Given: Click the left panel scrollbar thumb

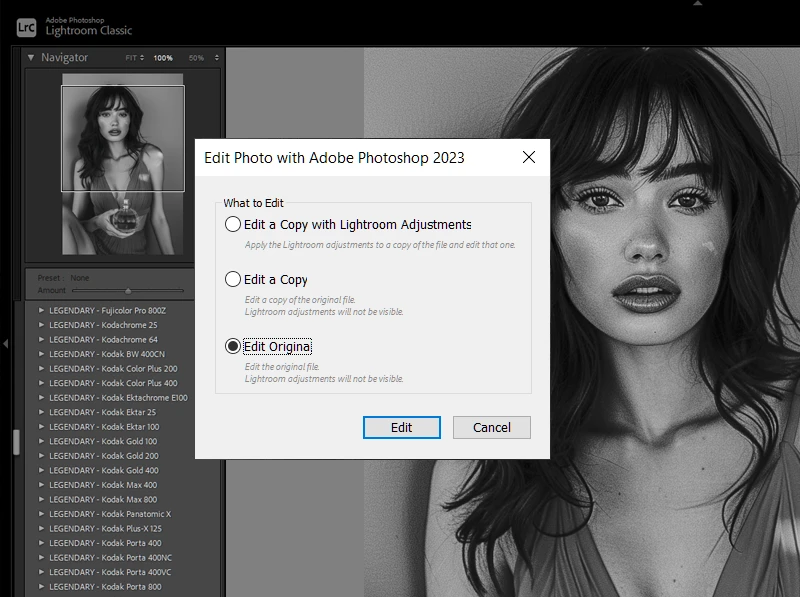Looking at the screenshot, I should [x=16, y=442].
